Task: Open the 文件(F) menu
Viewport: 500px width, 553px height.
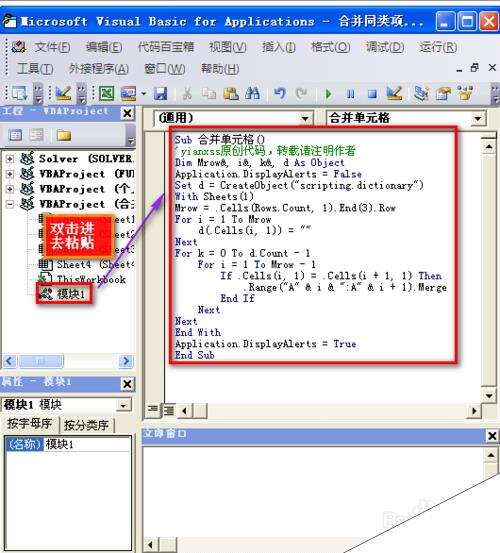Action: [52, 47]
